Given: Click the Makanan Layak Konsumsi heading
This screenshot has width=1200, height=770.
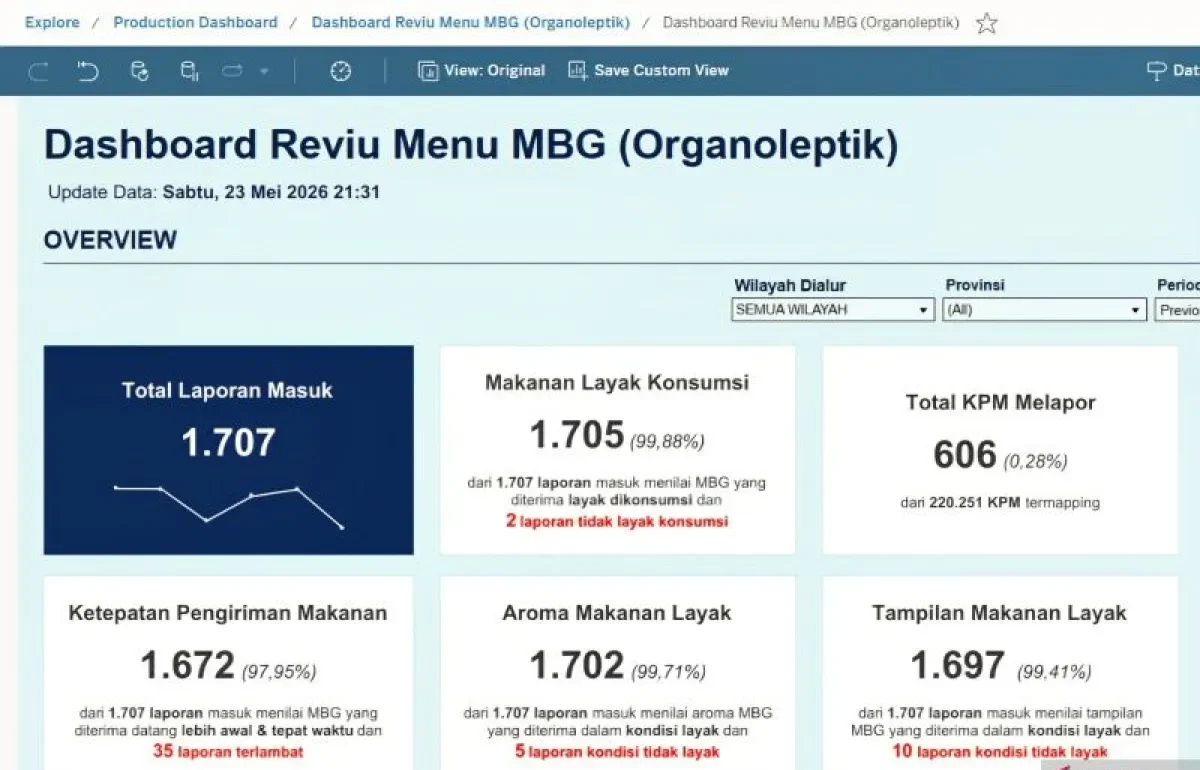Looking at the screenshot, I should pyautogui.click(x=617, y=382).
